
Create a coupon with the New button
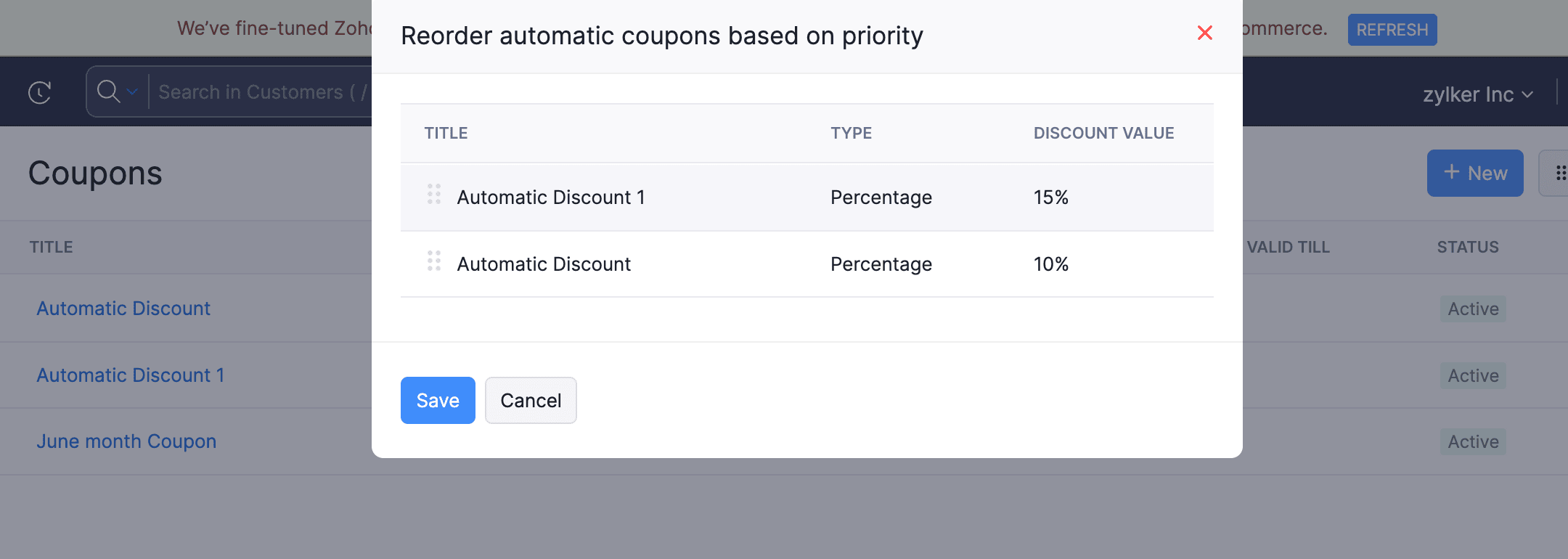(1474, 173)
